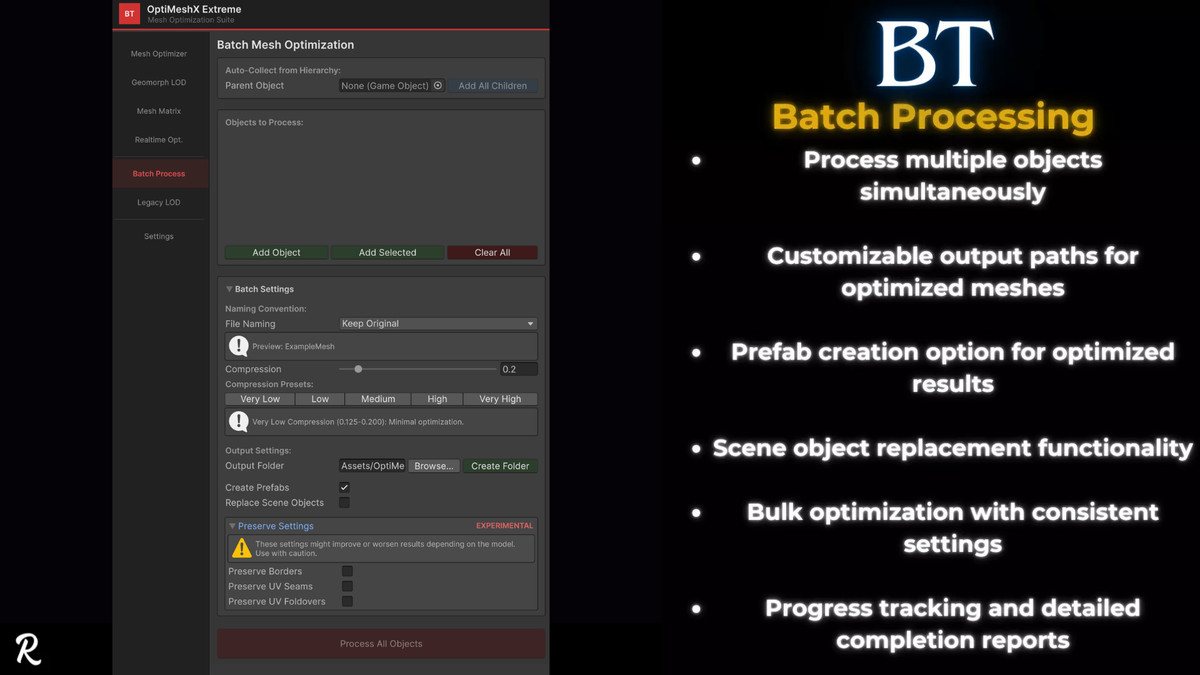Select the High compression preset

[437, 399]
